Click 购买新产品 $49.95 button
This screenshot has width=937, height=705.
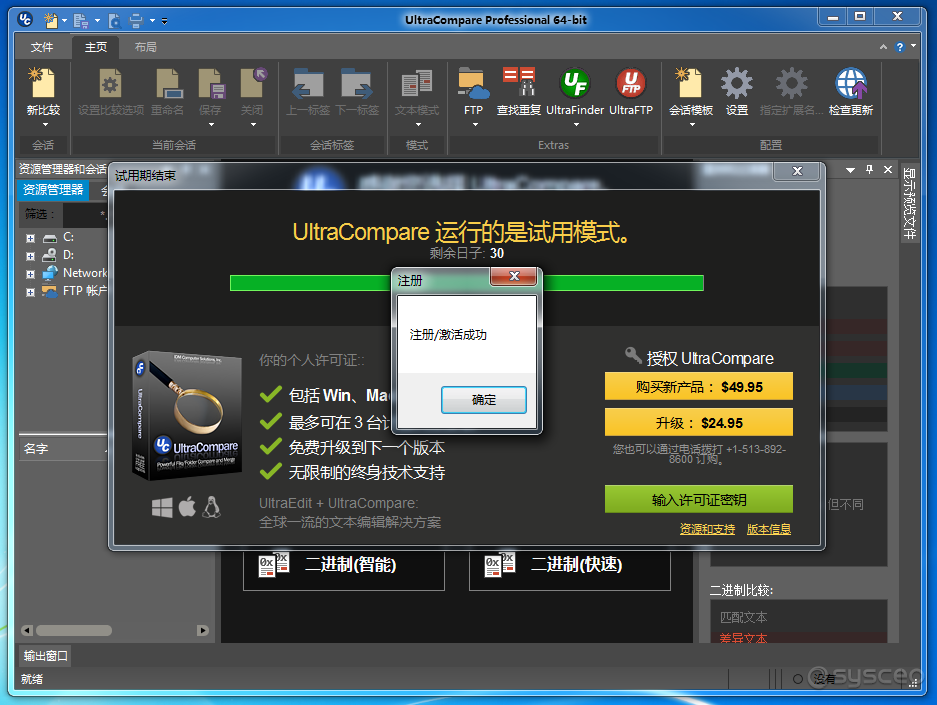pos(699,387)
